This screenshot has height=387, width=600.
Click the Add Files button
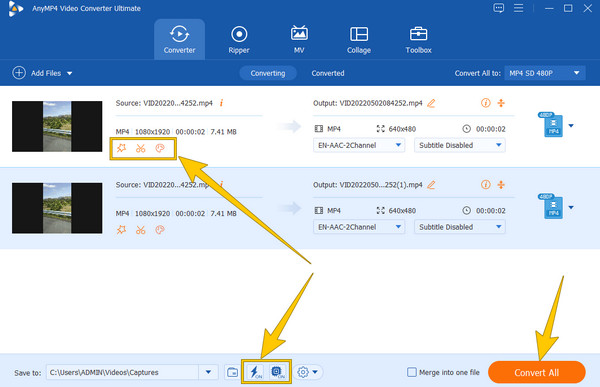tap(37, 73)
